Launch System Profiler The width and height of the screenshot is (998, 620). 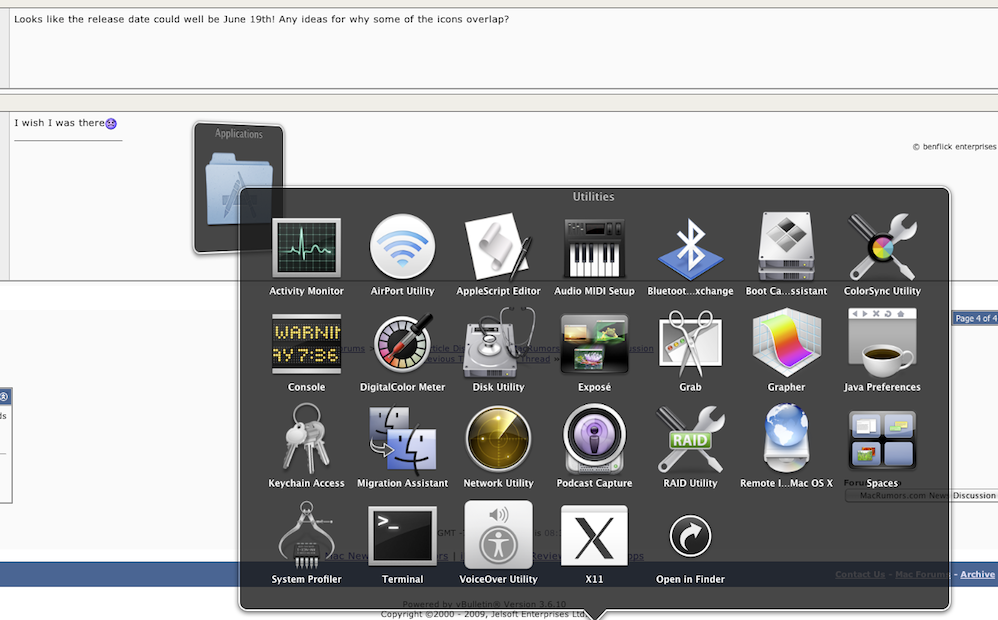306,536
